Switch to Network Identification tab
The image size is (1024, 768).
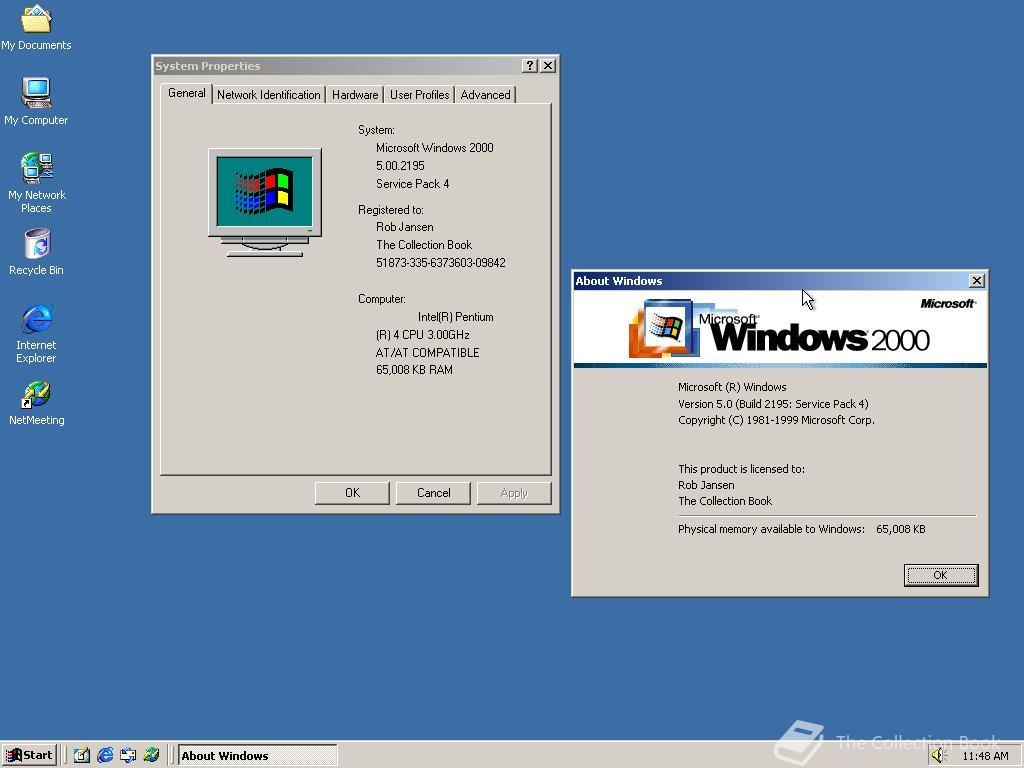coord(268,95)
